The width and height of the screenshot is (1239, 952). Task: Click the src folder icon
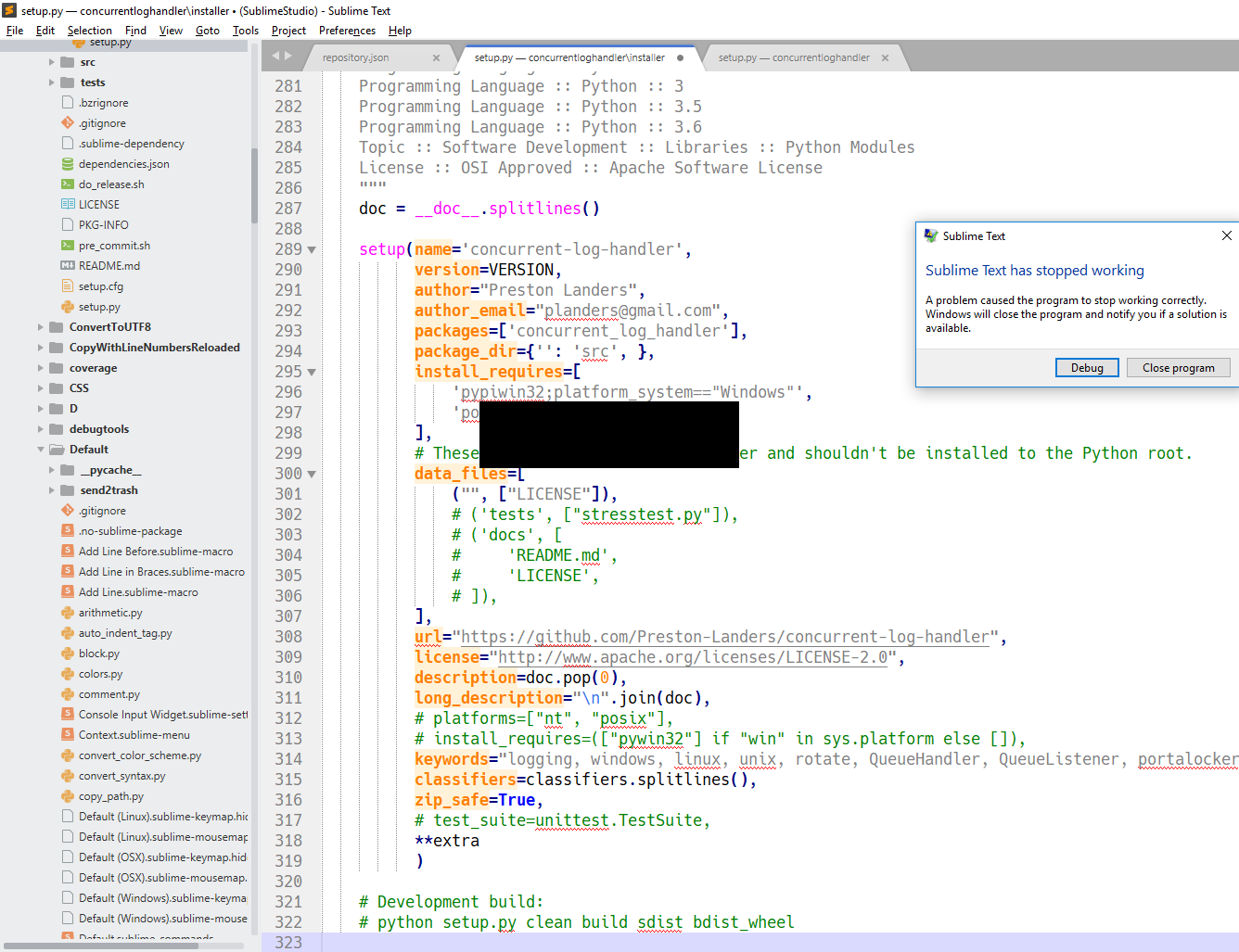[68, 62]
